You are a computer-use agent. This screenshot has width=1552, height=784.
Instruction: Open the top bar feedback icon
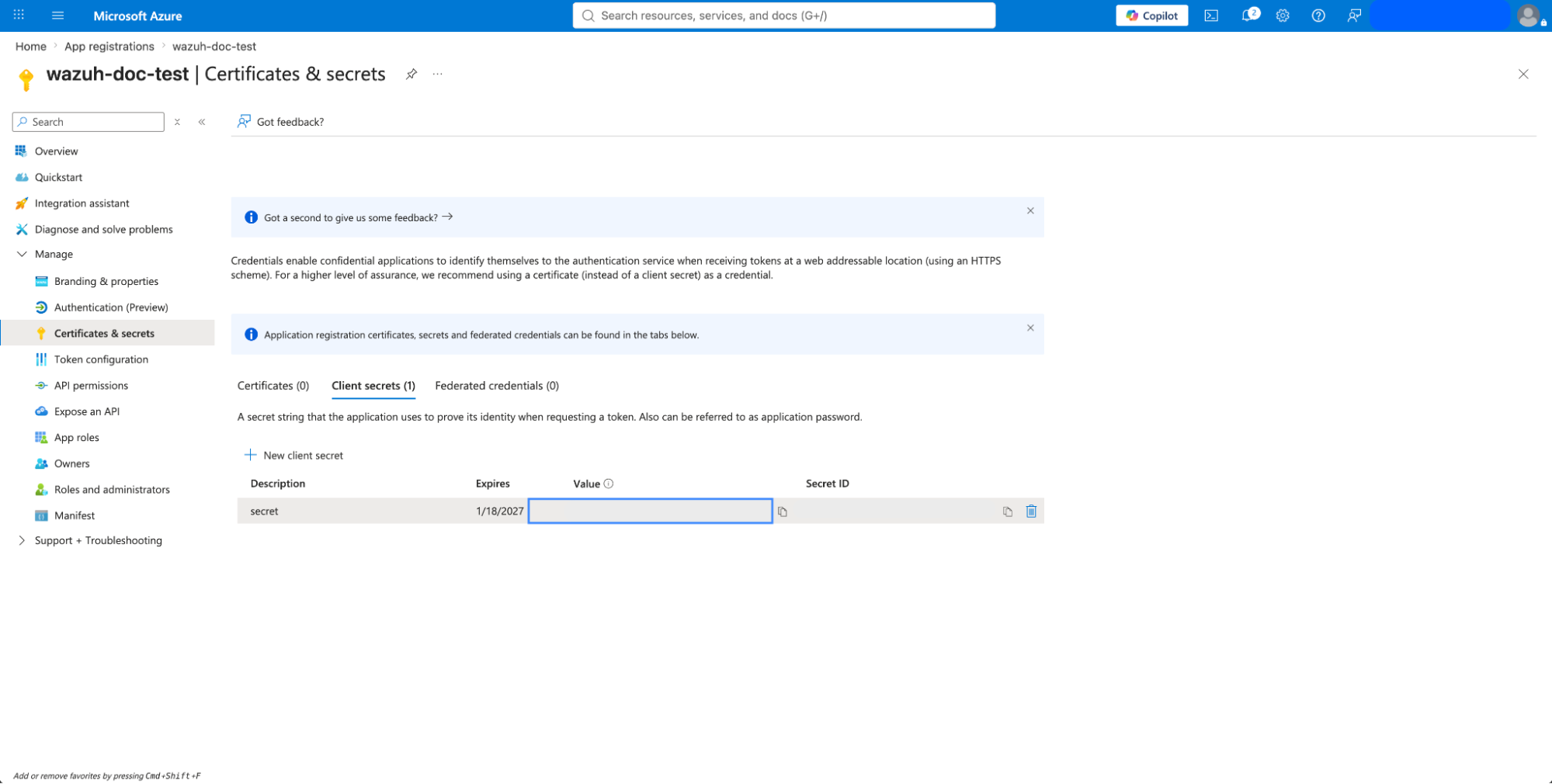(1354, 15)
